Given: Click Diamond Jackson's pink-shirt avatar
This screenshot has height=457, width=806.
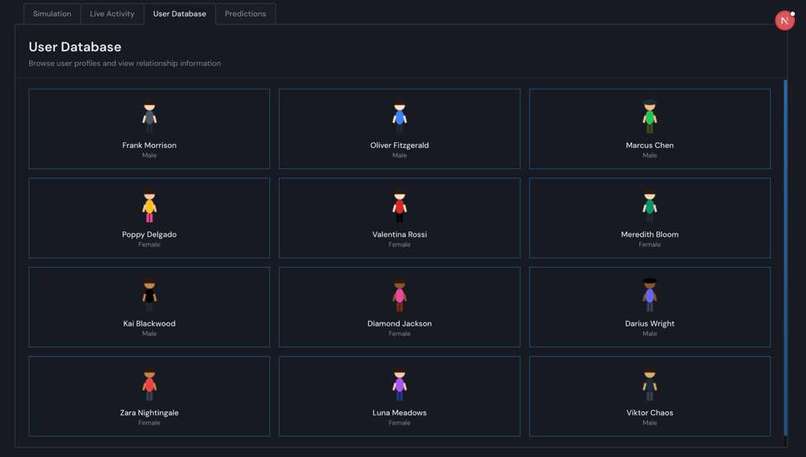Looking at the screenshot, I should (x=399, y=296).
